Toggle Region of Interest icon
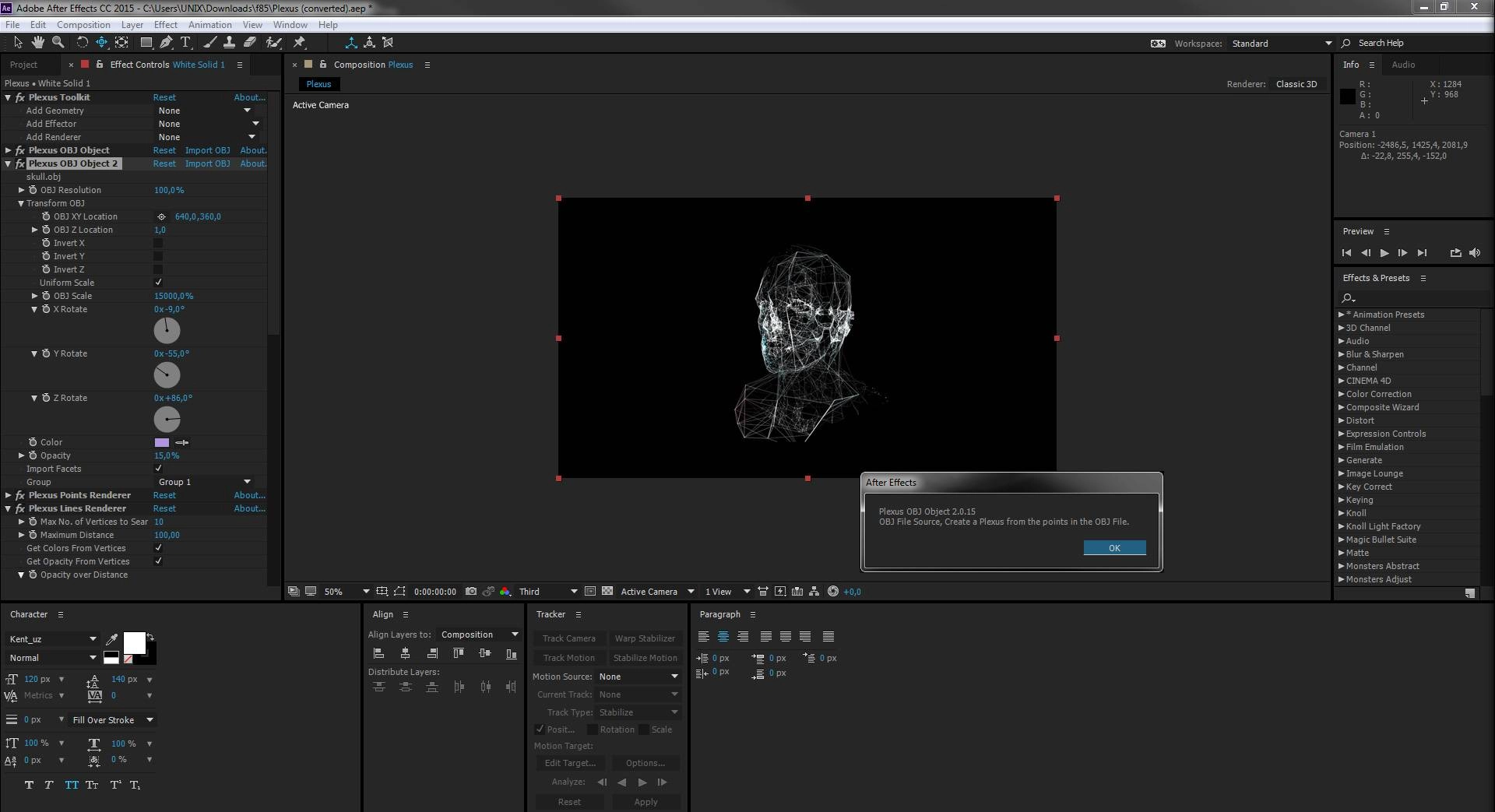This screenshot has height=812, width=1495. pos(589,592)
